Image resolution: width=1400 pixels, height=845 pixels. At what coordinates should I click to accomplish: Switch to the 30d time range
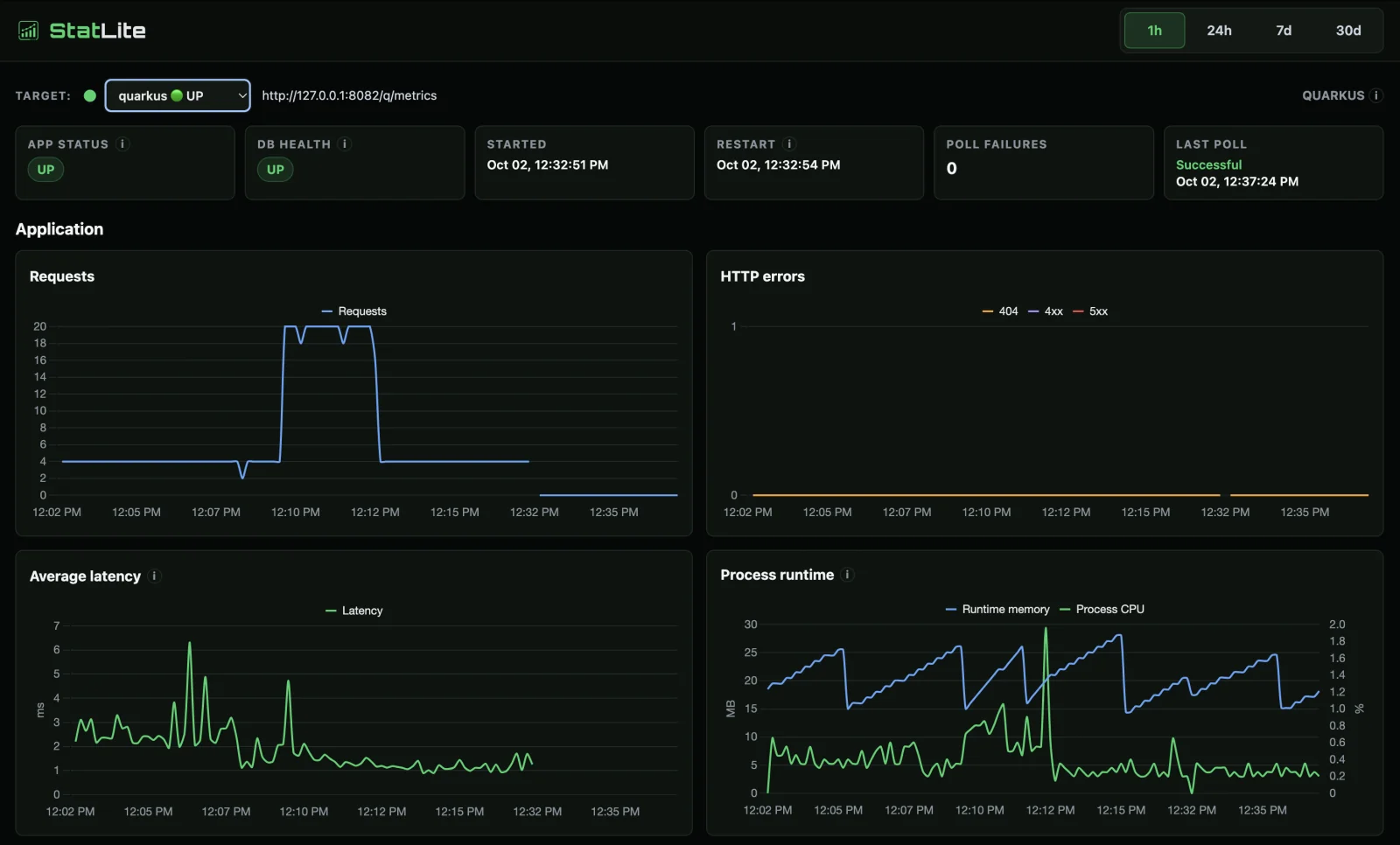click(x=1348, y=31)
